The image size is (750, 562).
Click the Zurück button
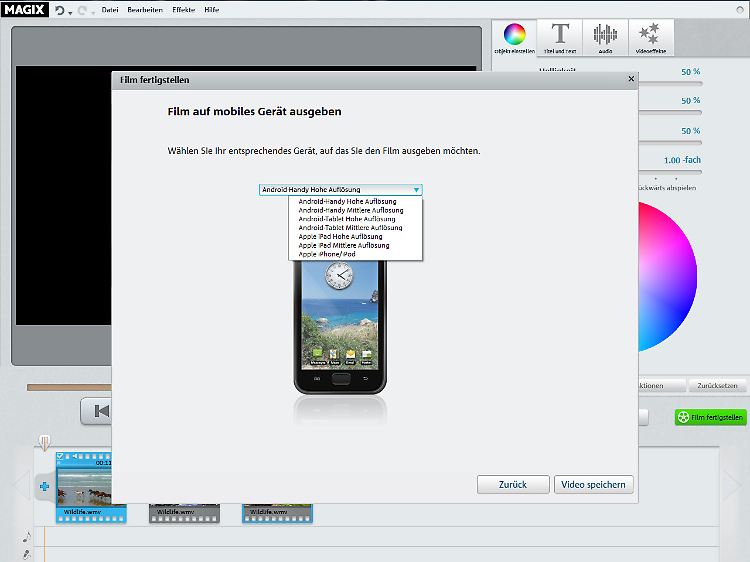513,485
